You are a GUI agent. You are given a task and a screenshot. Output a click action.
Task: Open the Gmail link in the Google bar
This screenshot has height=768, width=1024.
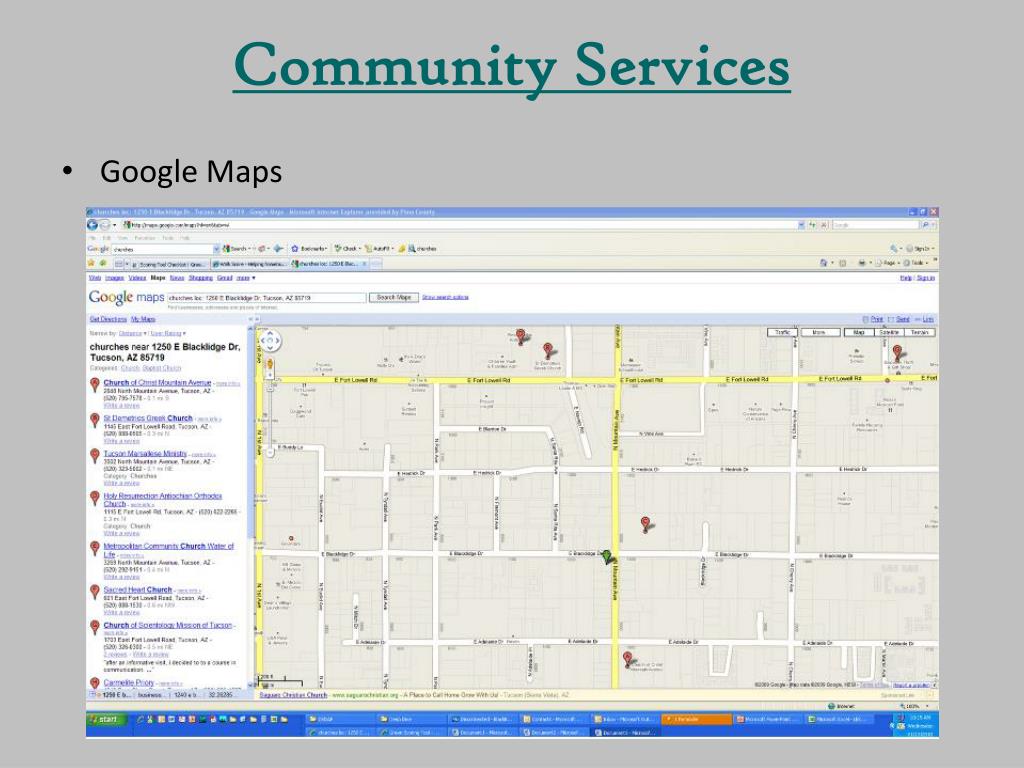(225, 278)
